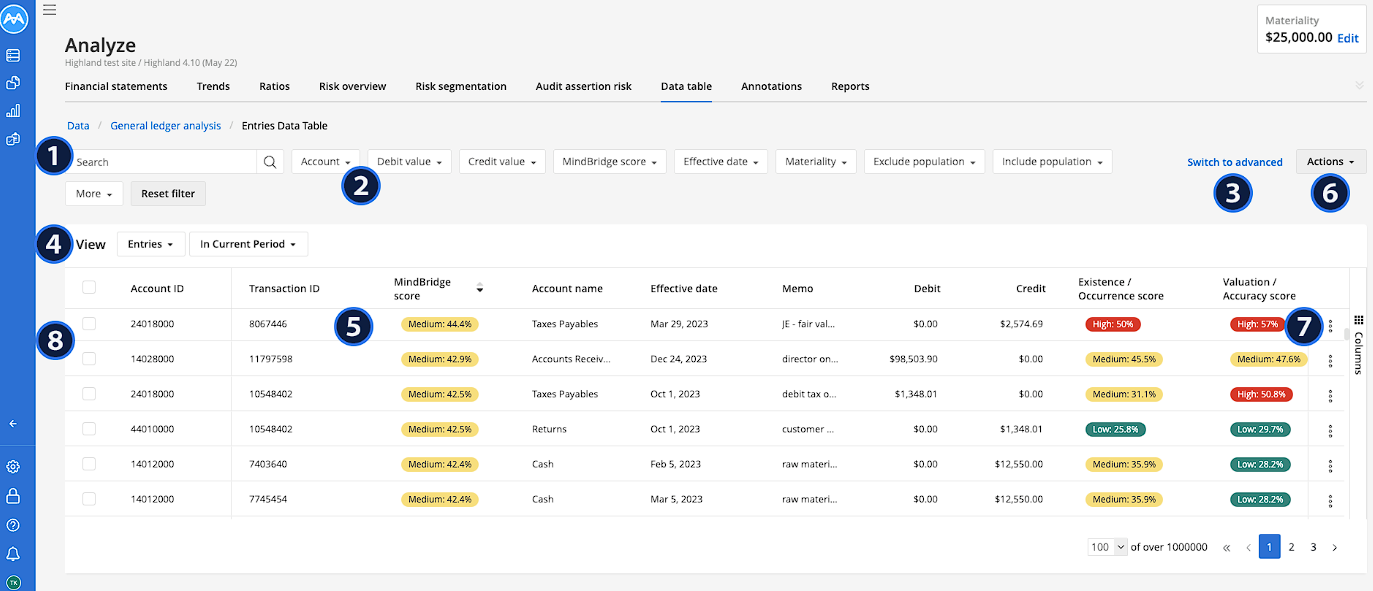1373x591 pixels.
Task: Open the Actions dropdown
Action: point(1331,162)
